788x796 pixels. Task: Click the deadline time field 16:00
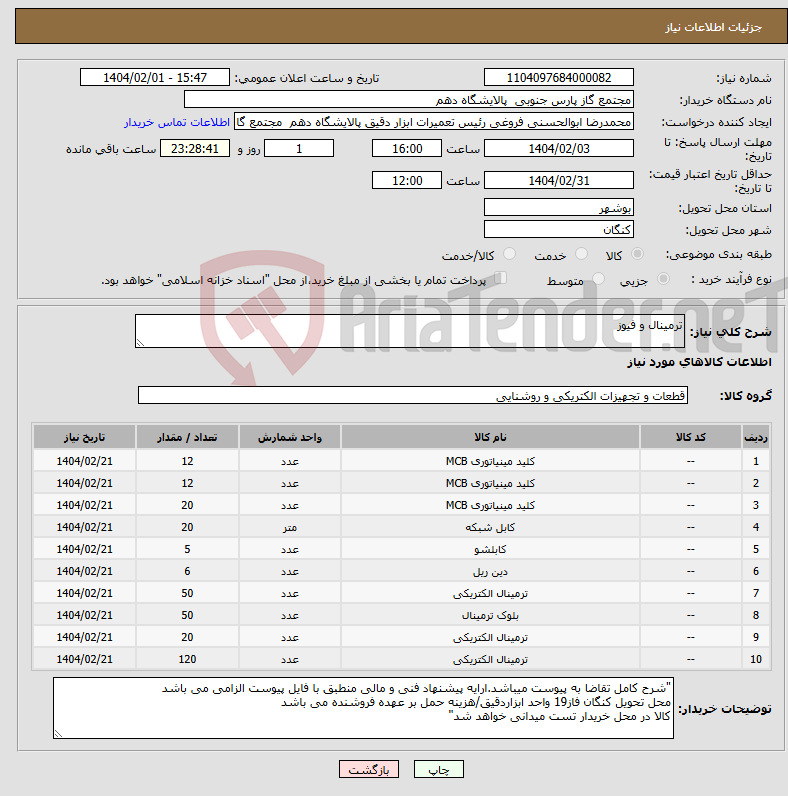407,148
